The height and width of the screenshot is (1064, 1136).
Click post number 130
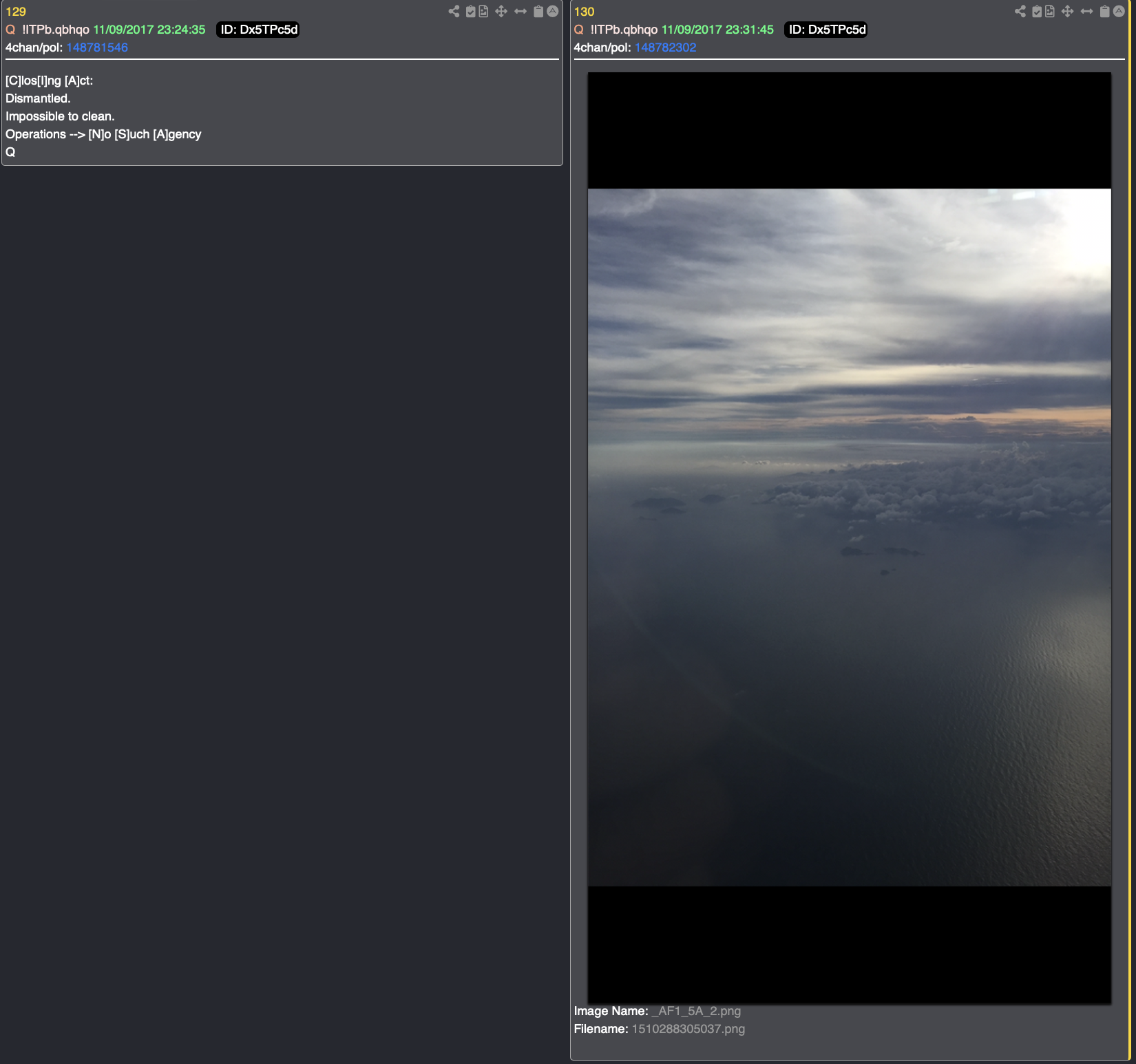(584, 12)
